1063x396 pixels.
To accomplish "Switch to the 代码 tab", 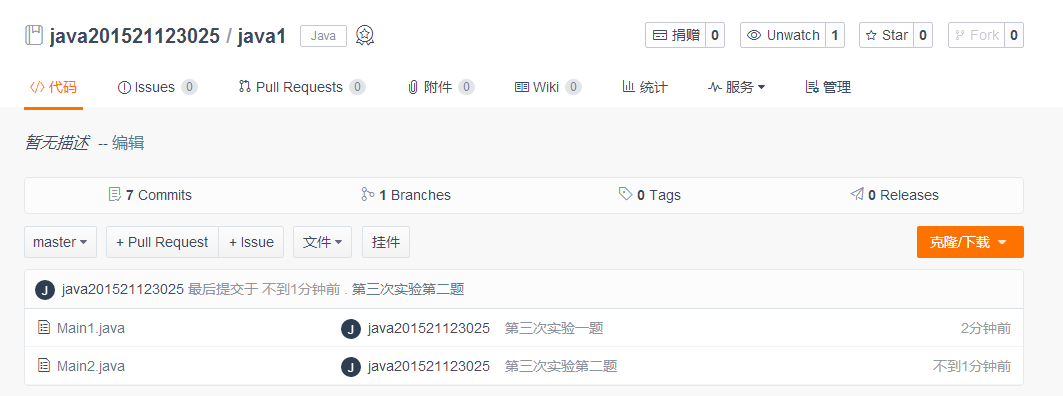I will coord(54,87).
